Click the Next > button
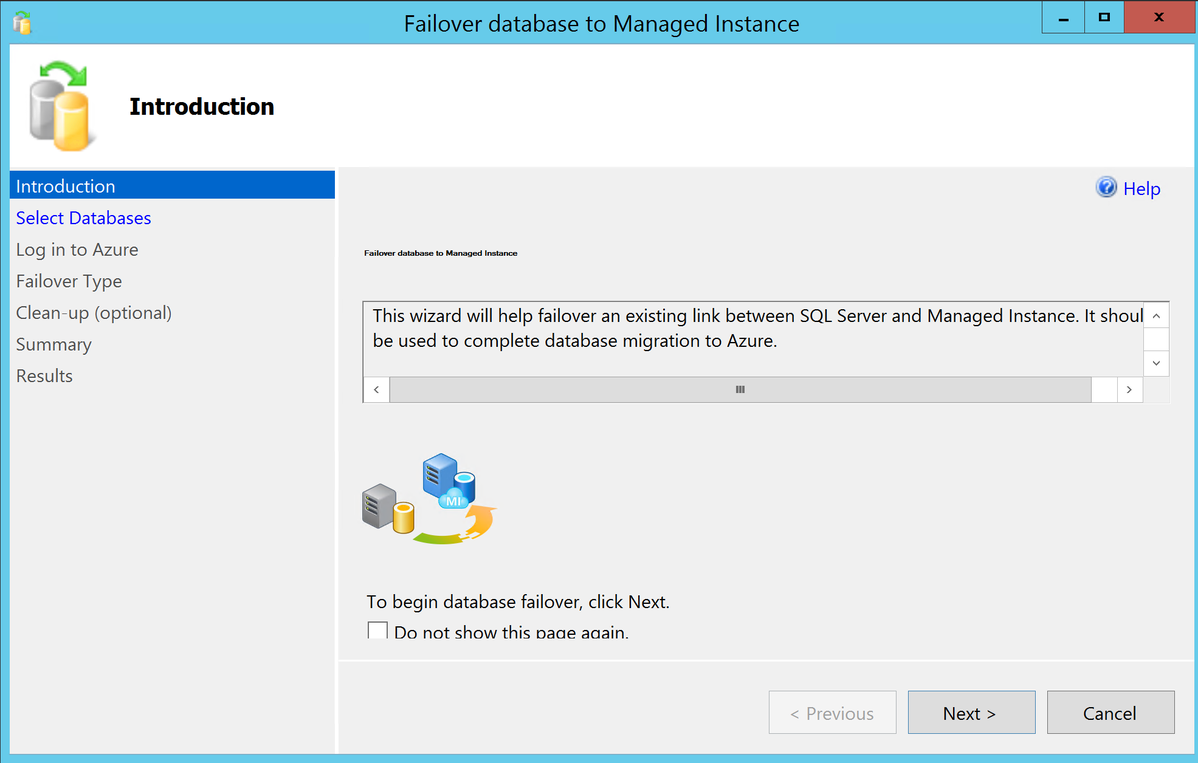This screenshot has width=1198, height=763. coord(971,713)
